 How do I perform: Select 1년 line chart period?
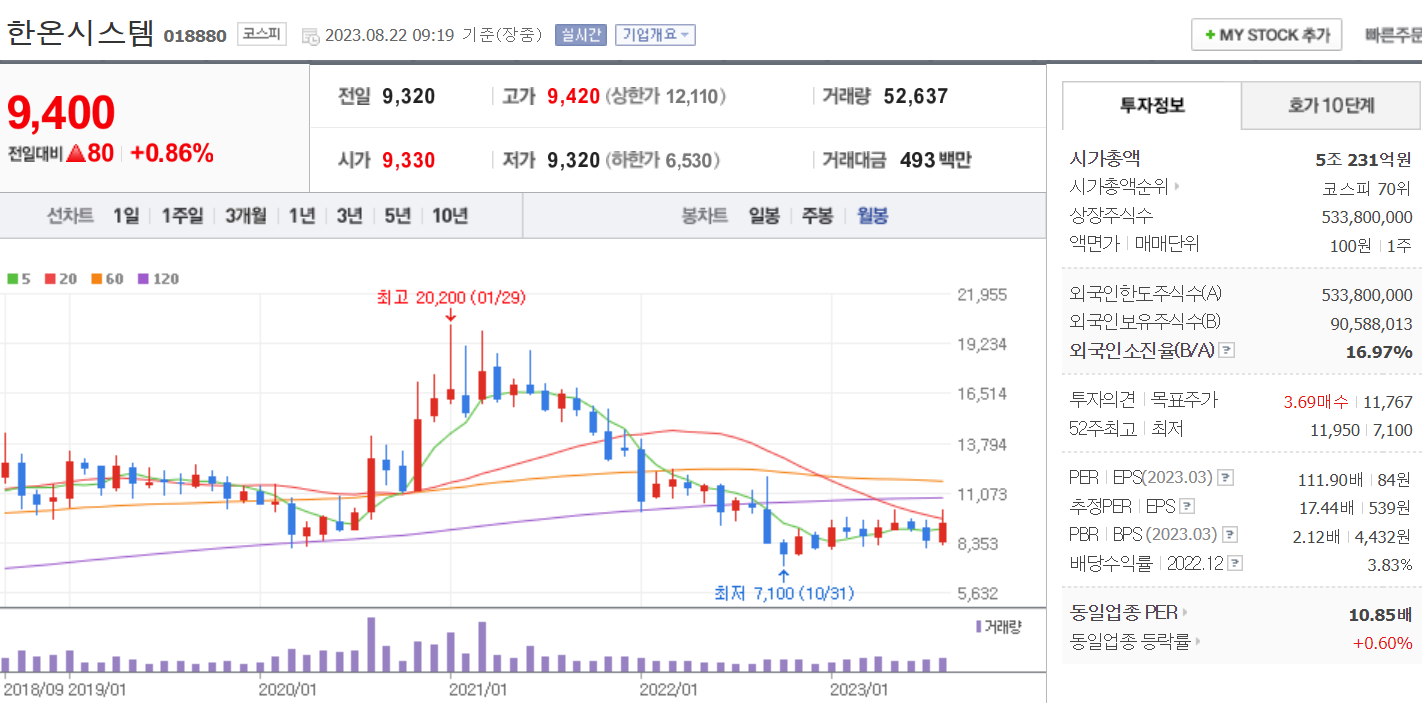[x=302, y=216]
